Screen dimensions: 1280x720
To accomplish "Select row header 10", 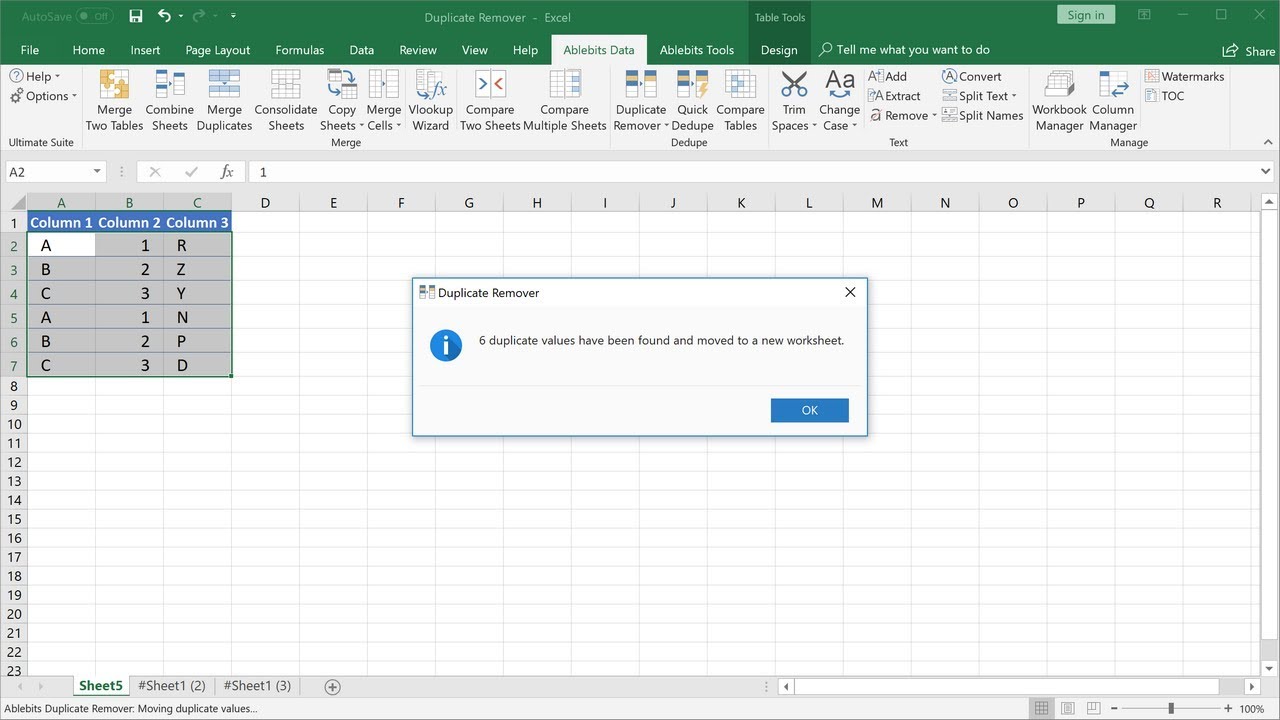I will [14, 424].
